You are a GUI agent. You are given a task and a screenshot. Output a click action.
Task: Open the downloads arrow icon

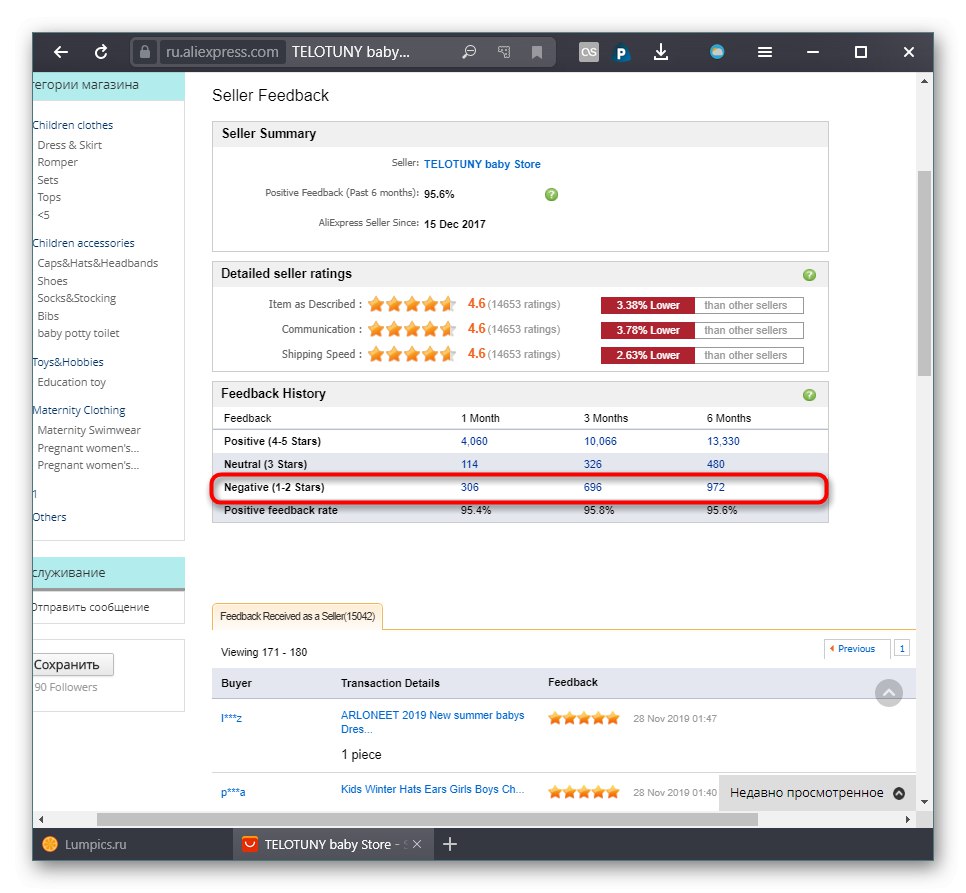[660, 52]
